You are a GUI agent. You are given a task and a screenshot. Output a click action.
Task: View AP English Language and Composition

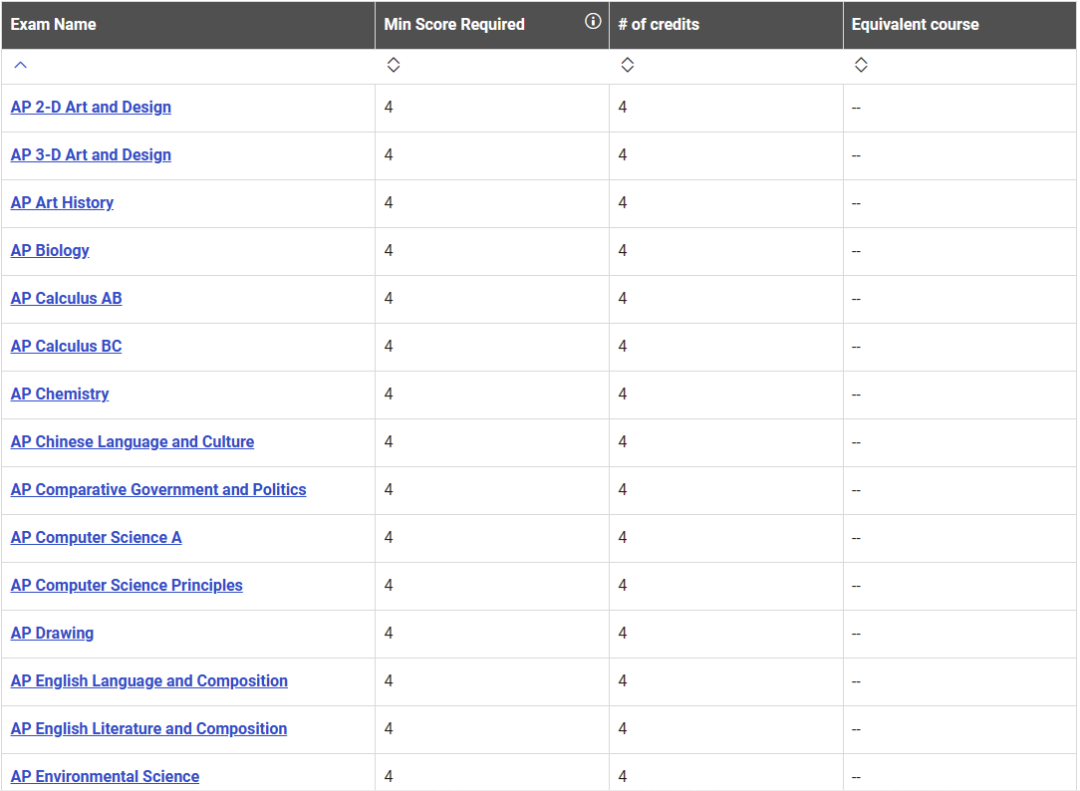(x=149, y=681)
